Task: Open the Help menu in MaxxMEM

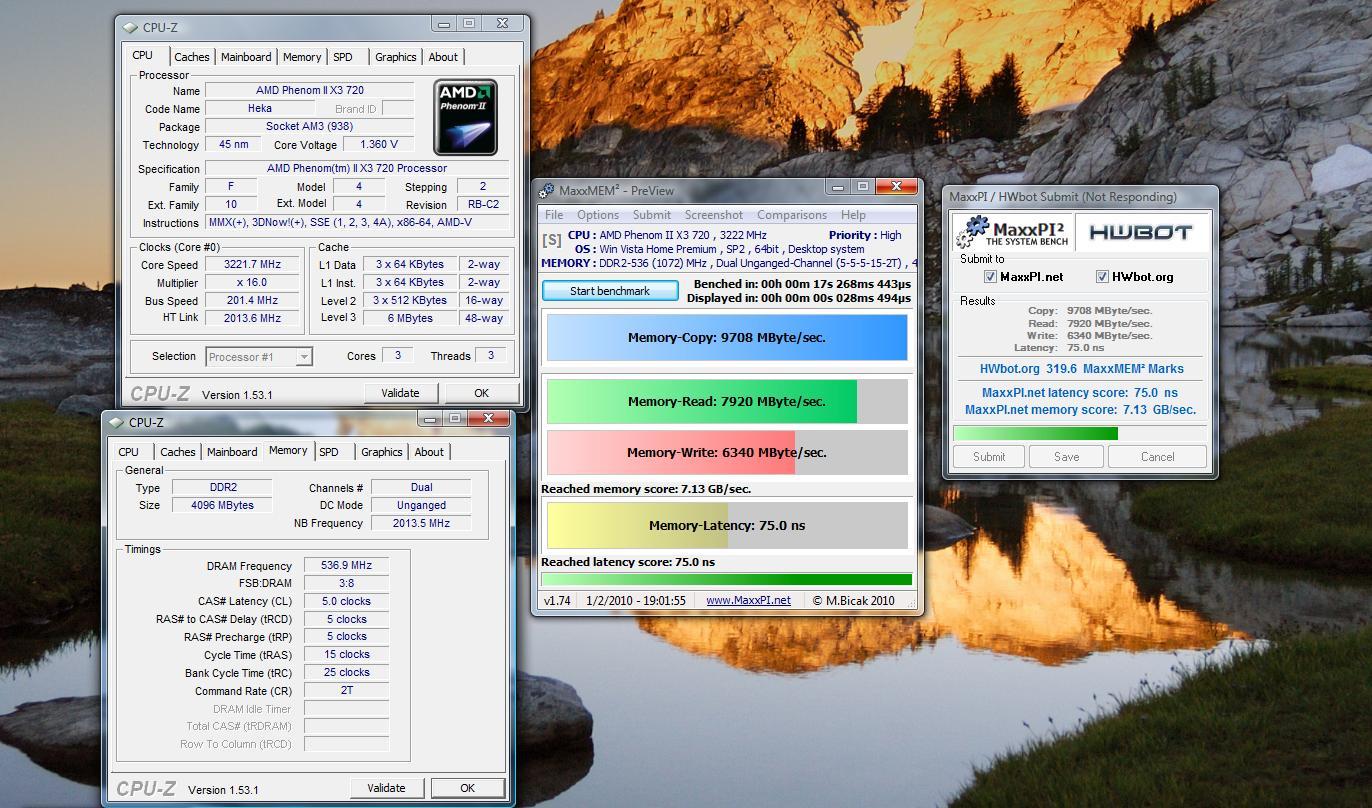Action: click(853, 215)
